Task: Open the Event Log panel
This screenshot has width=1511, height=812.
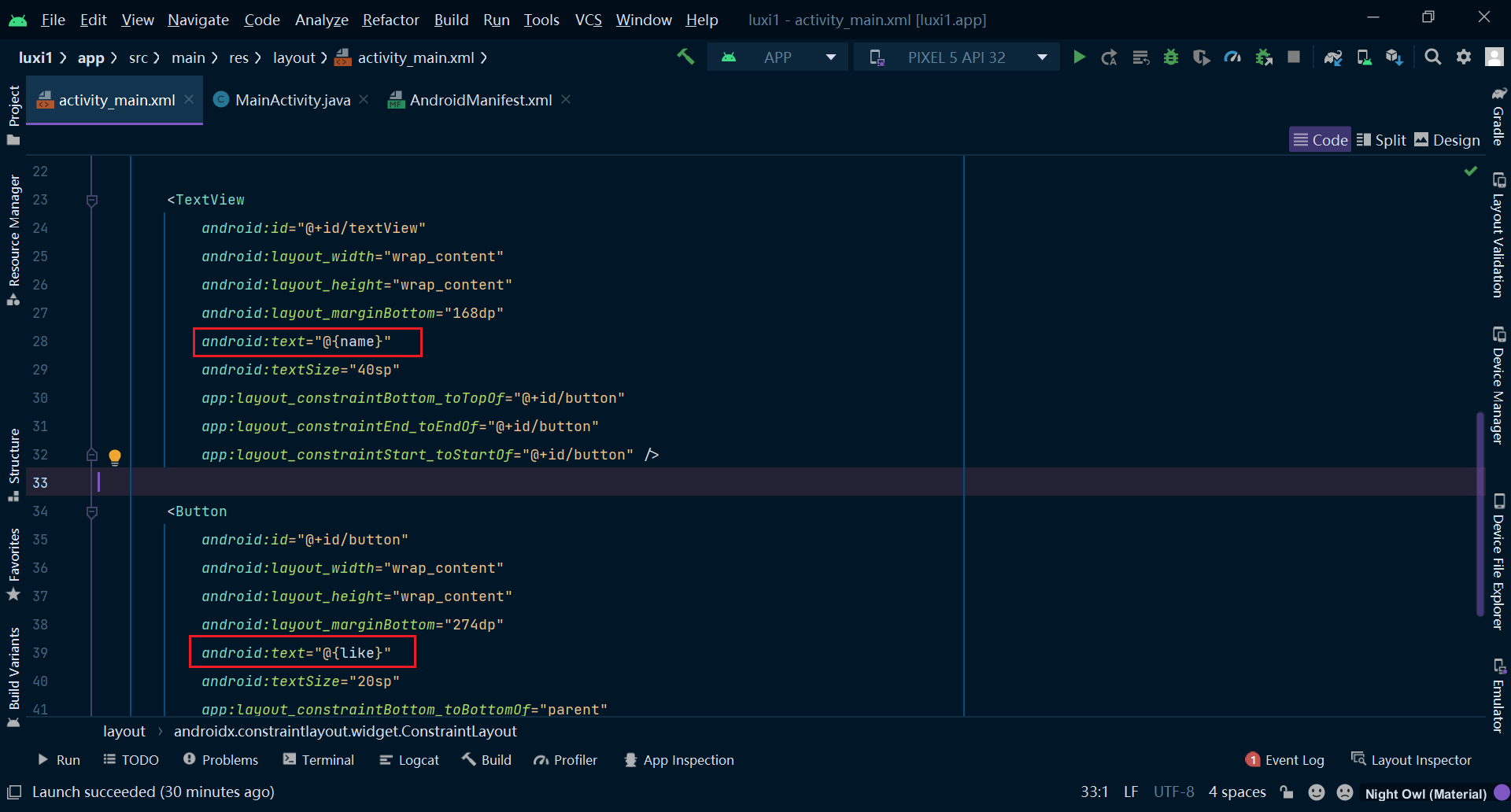Action: coord(1285,760)
